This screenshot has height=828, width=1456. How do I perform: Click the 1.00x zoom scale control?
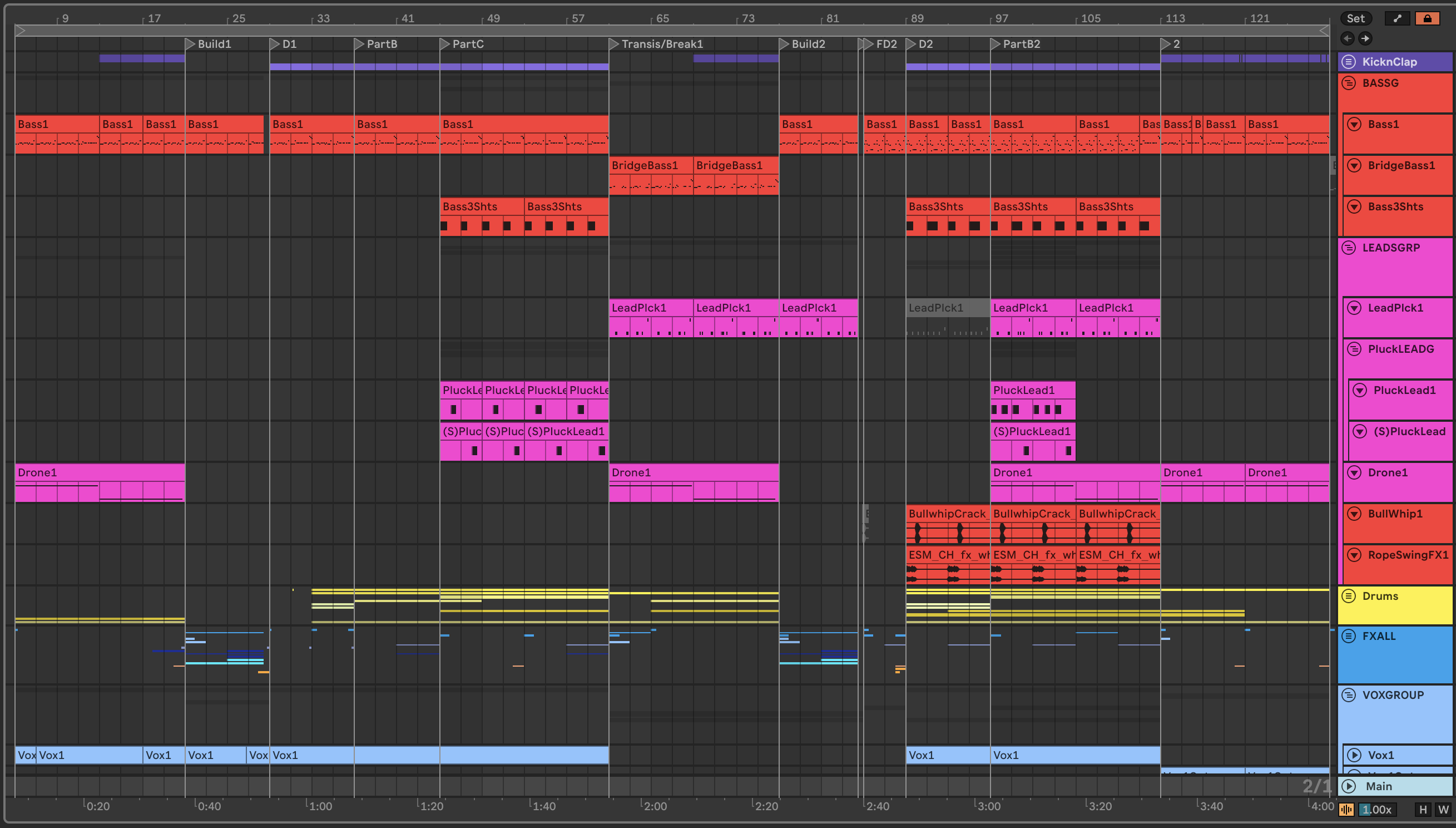(1376, 810)
